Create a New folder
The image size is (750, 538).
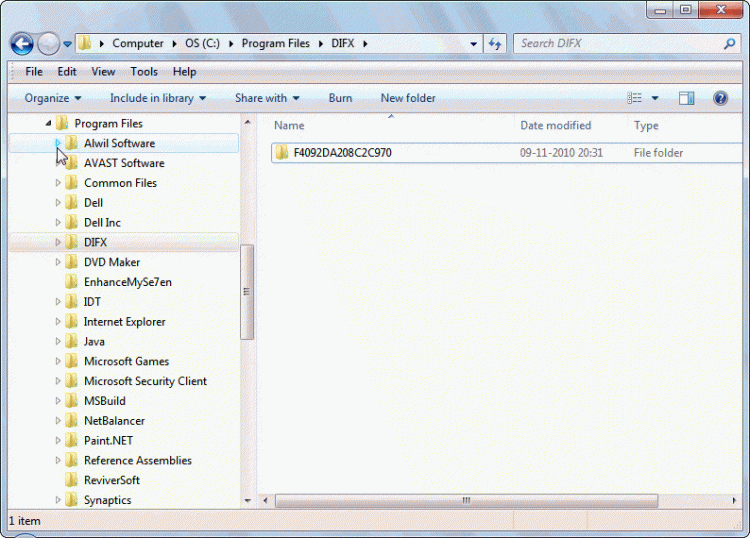(408, 98)
